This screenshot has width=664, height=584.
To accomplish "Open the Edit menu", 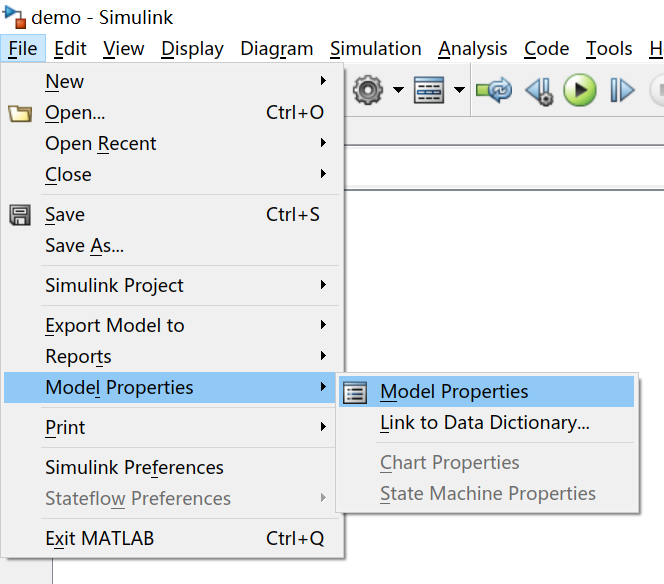I will click(70, 48).
